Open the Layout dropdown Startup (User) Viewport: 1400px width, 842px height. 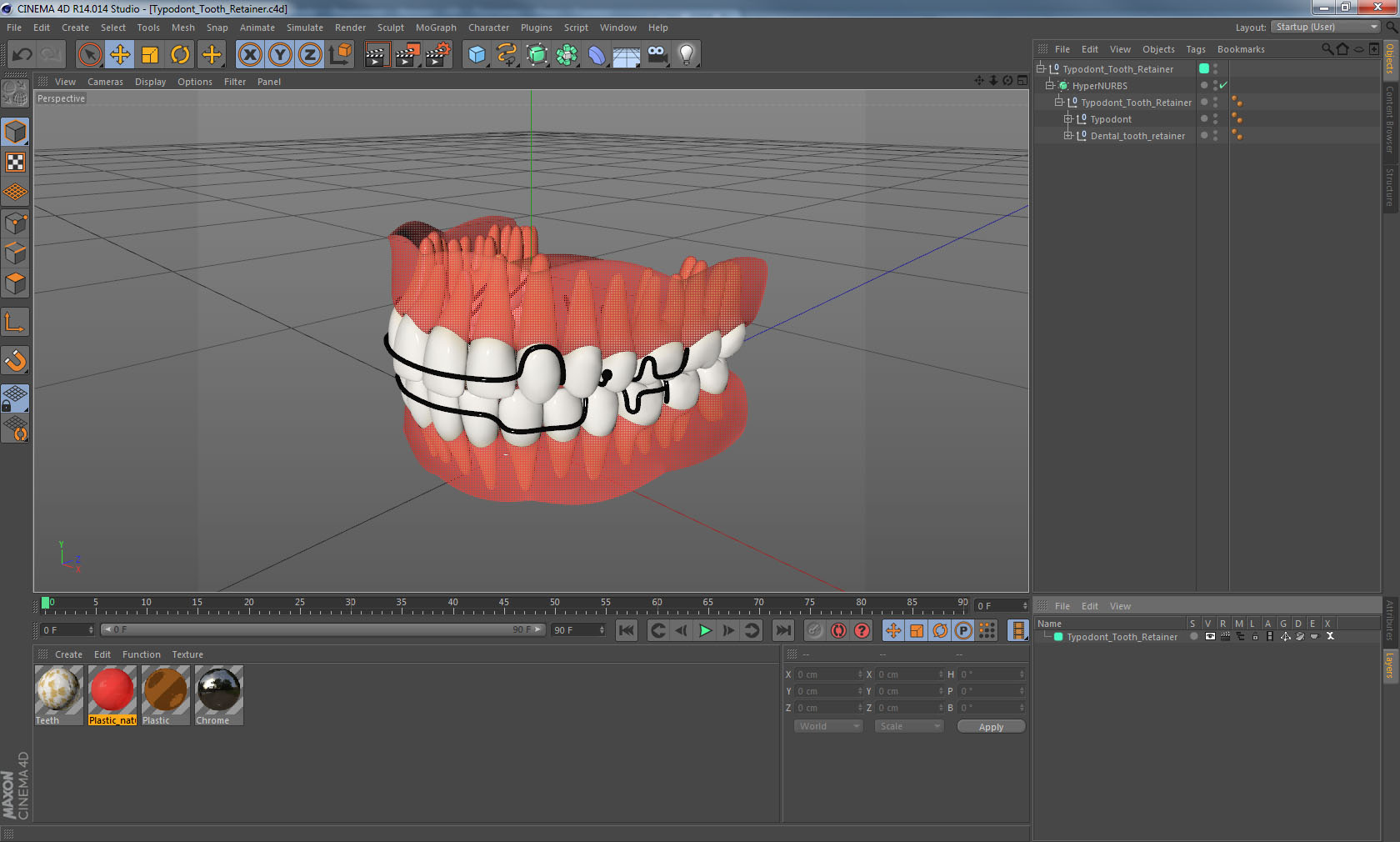point(1326,27)
